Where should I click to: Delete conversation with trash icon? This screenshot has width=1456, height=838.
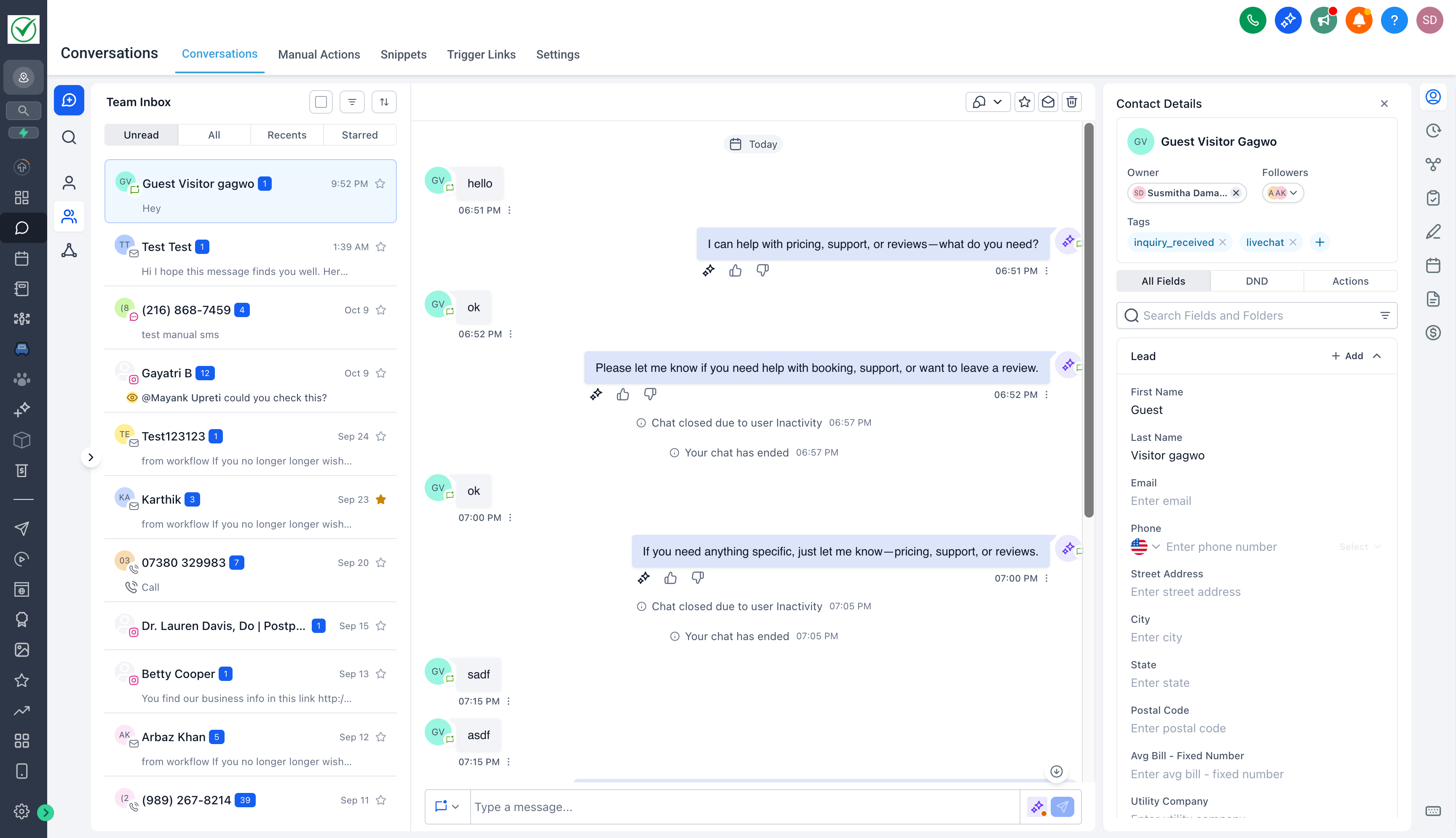1071,102
